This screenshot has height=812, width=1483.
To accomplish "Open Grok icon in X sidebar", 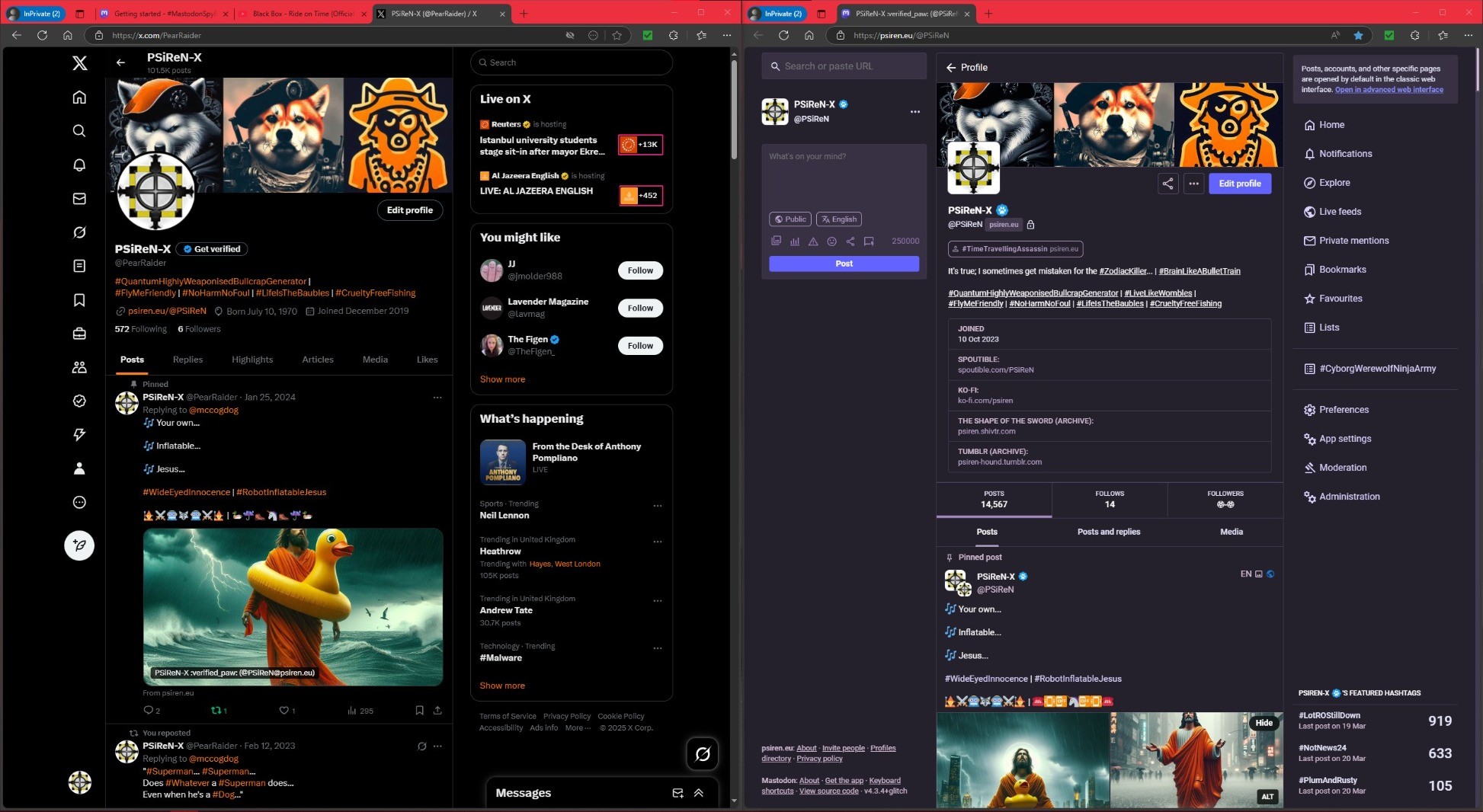I will click(79, 232).
